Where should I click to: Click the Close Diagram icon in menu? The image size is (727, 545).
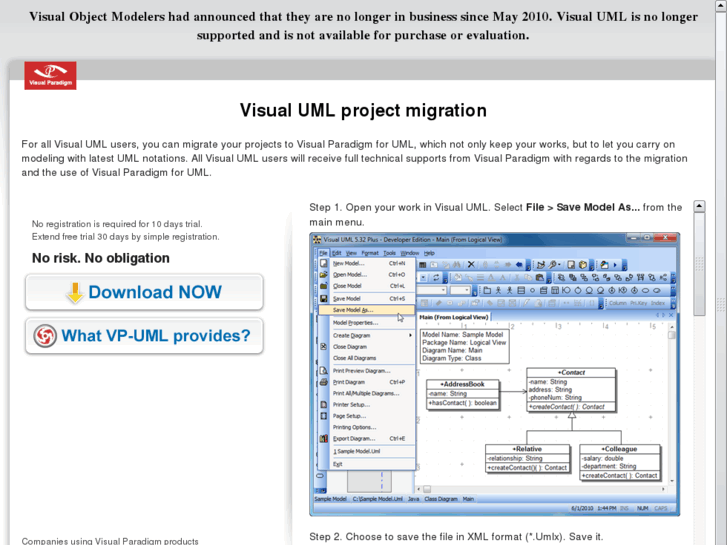point(324,346)
